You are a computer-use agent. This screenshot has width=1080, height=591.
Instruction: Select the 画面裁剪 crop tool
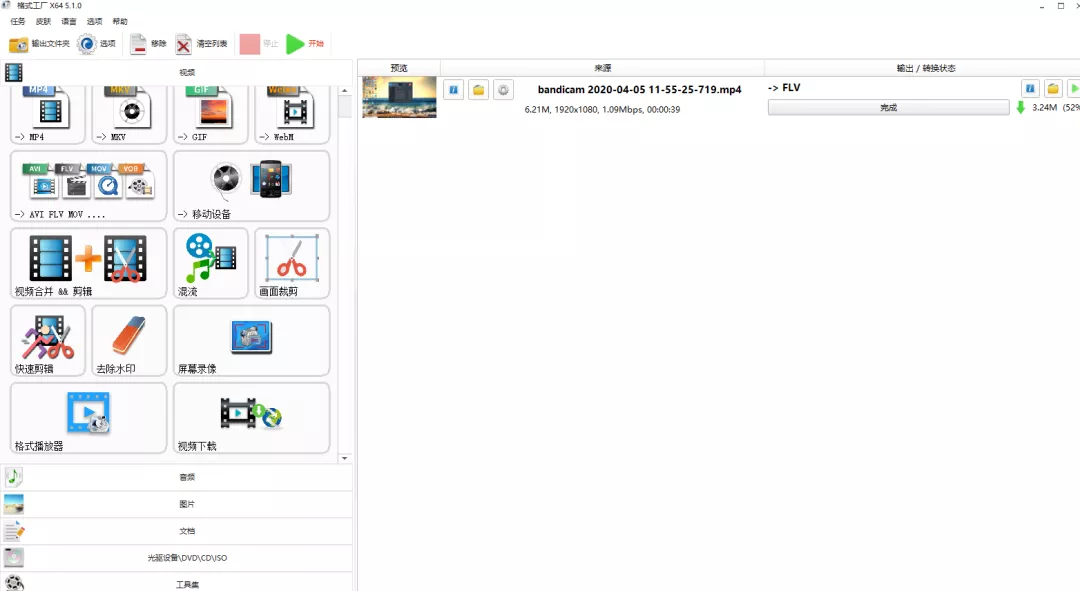click(292, 264)
